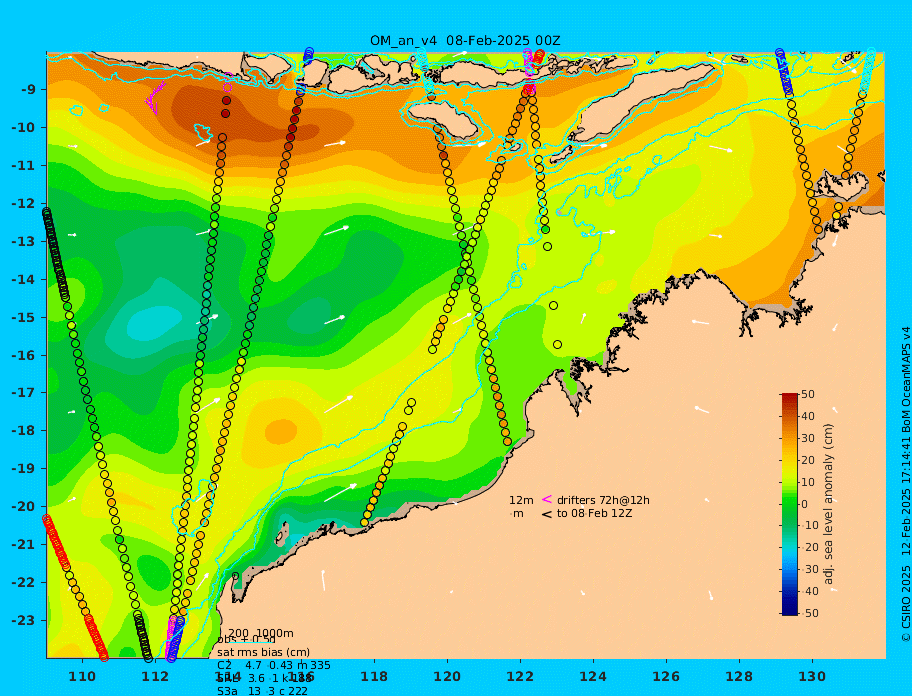
Task: Click the latitude axis label '-15'
Action: [24, 317]
